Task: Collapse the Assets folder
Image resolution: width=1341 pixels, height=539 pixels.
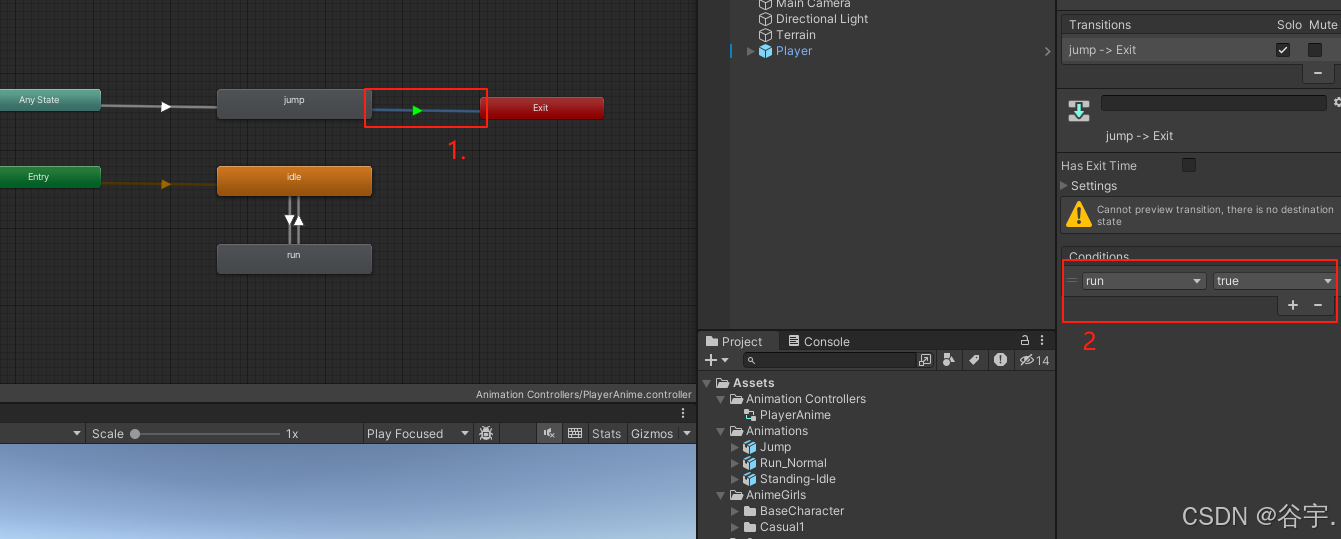Action: pos(707,383)
